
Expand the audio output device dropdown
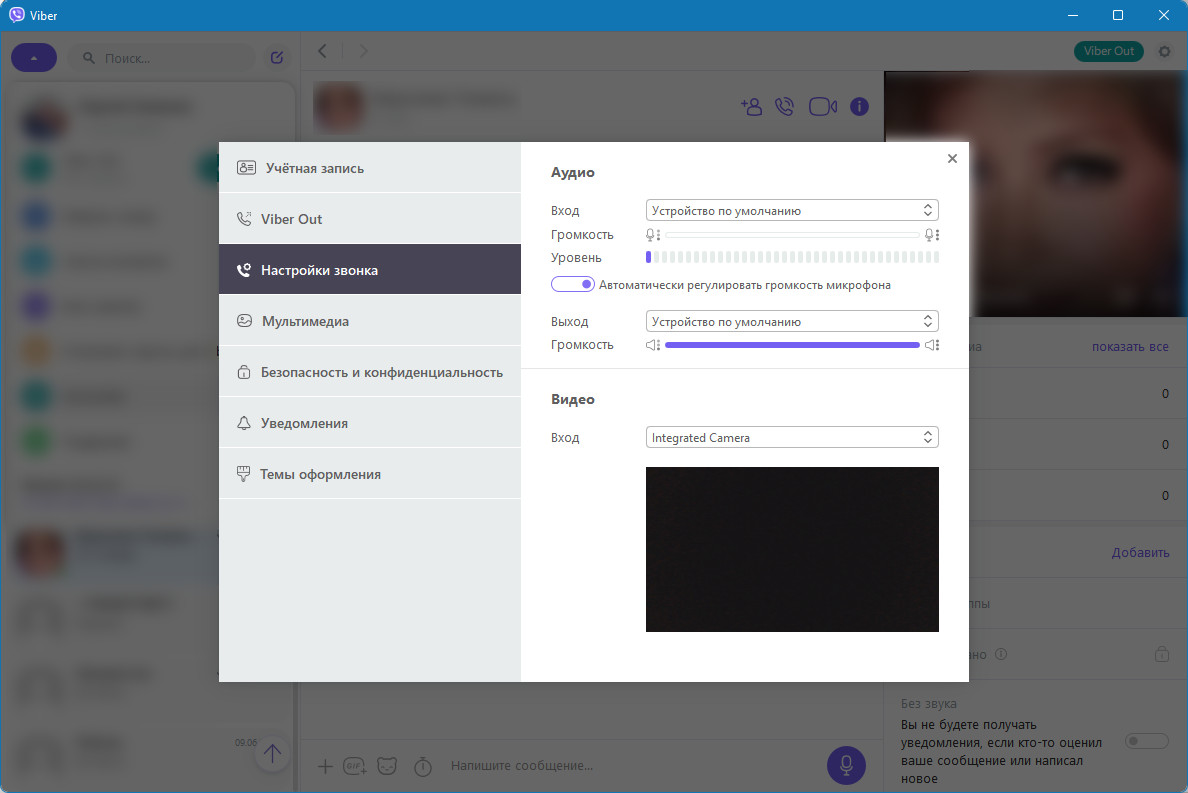pos(791,322)
